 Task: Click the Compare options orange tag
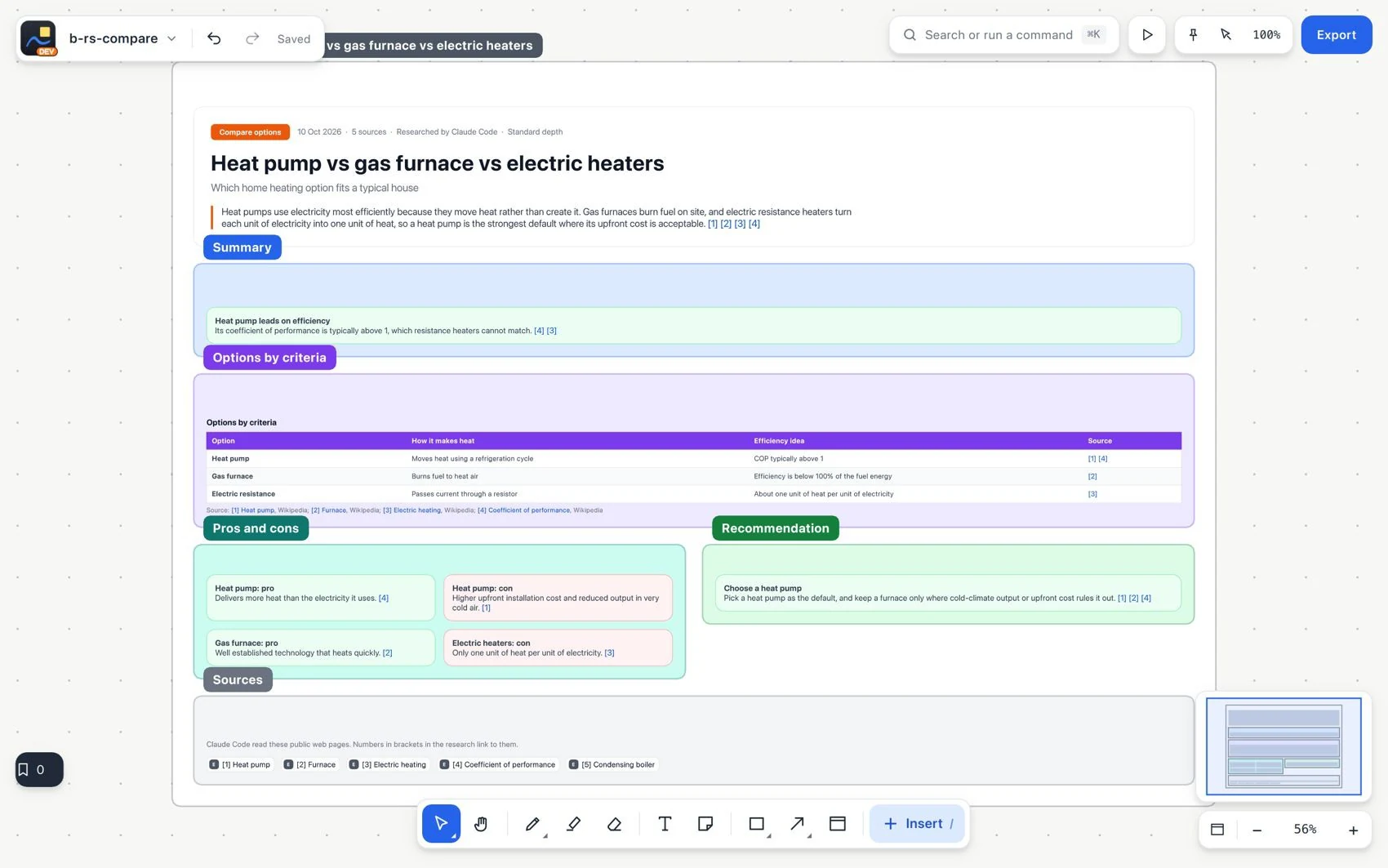(x=250, y=132)
